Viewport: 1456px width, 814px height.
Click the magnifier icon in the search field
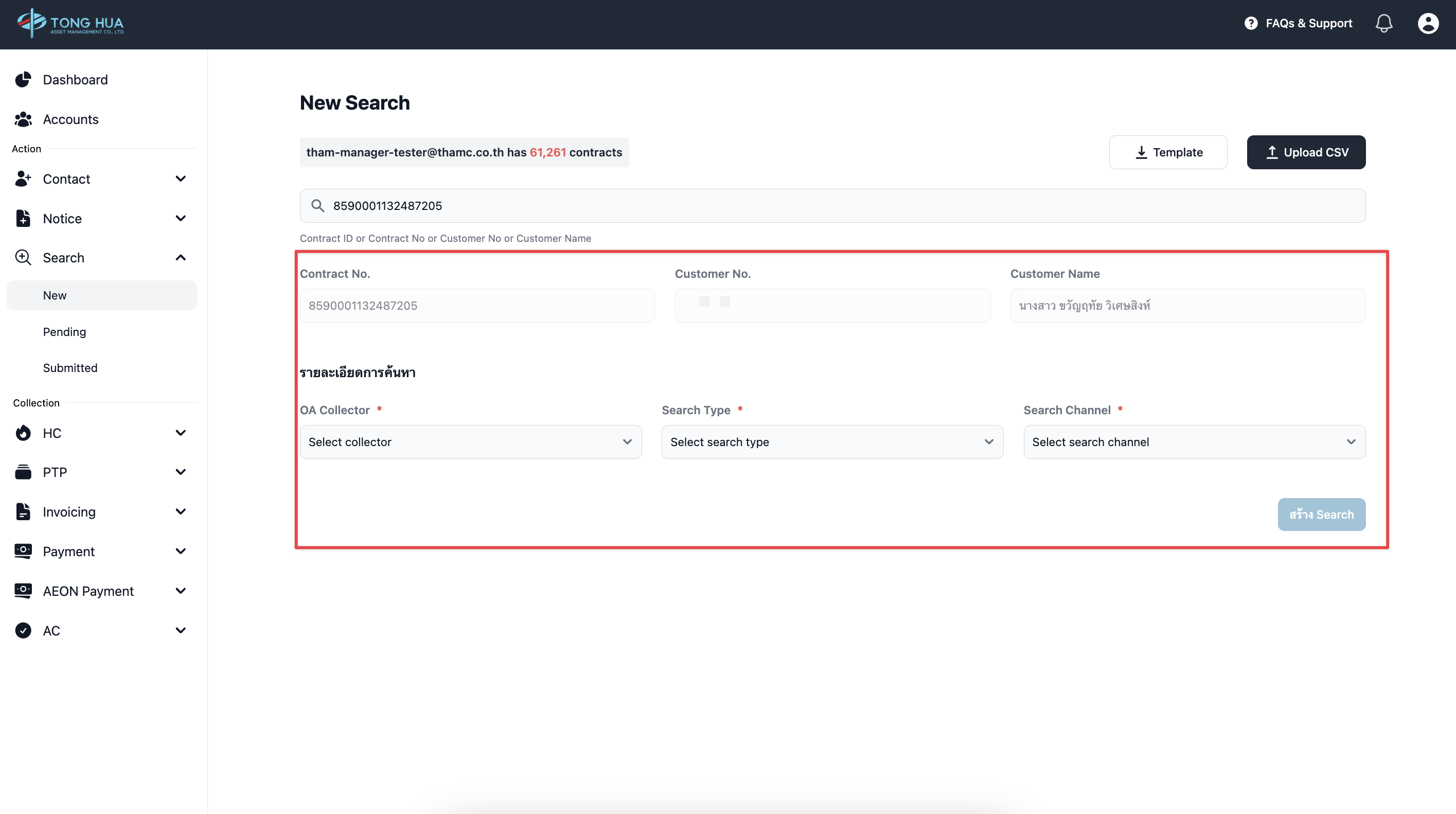(317, 206)
